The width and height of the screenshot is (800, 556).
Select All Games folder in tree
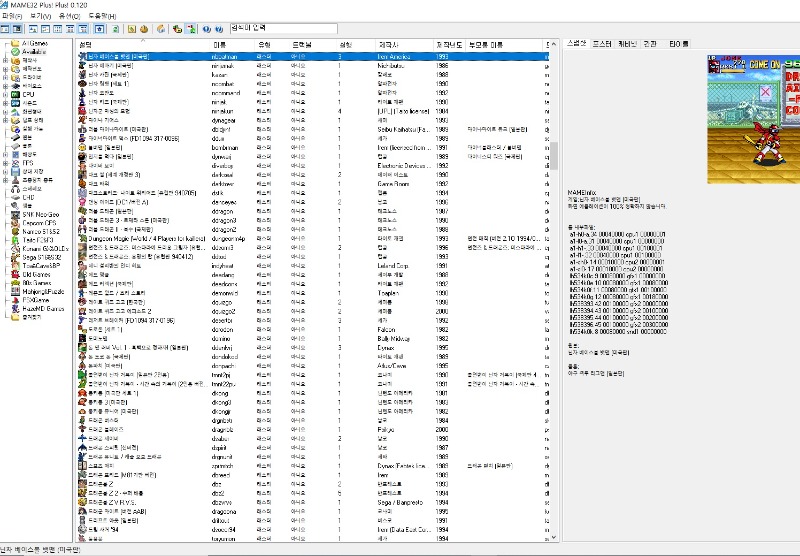point(30,43)
